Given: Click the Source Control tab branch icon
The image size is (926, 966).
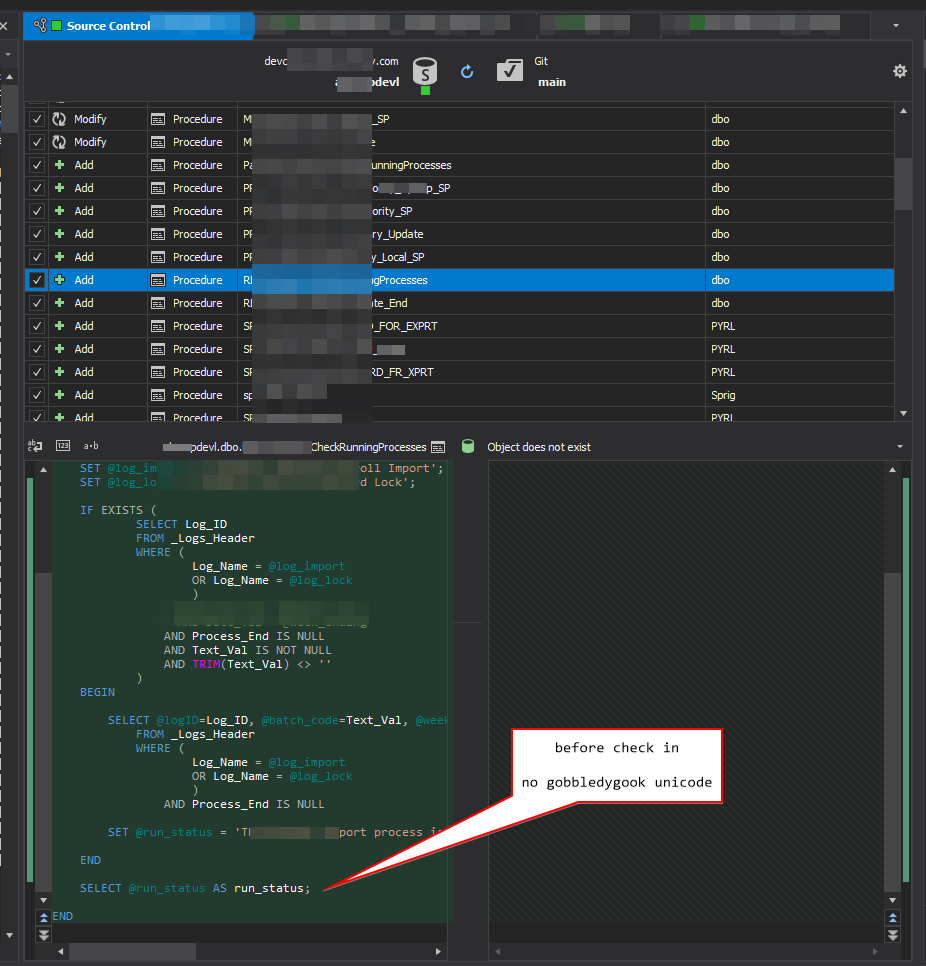Looking at the screenshot, I should point(40,26).
